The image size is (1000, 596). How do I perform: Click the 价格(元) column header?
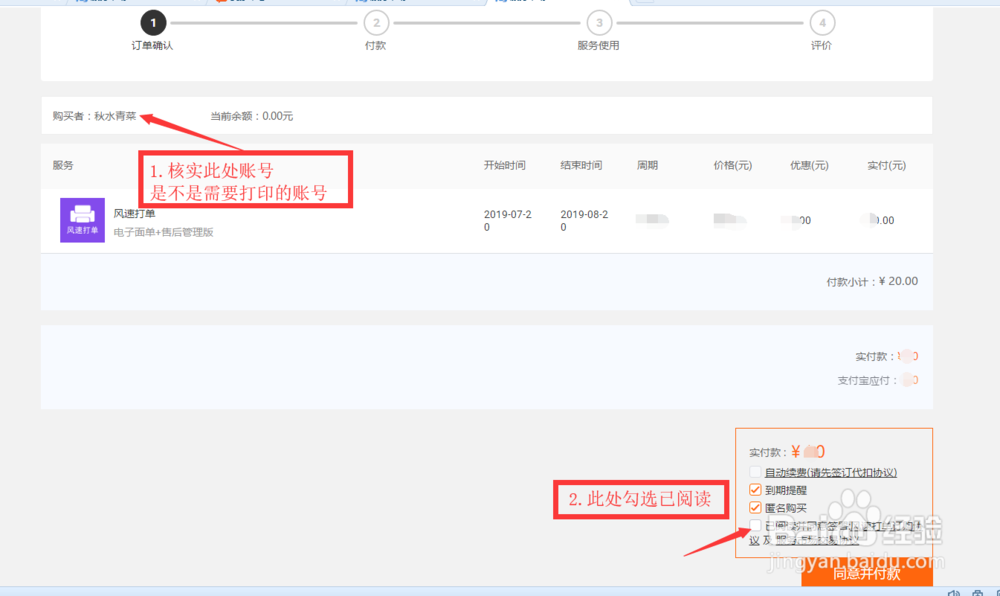(x=733, y=165)
